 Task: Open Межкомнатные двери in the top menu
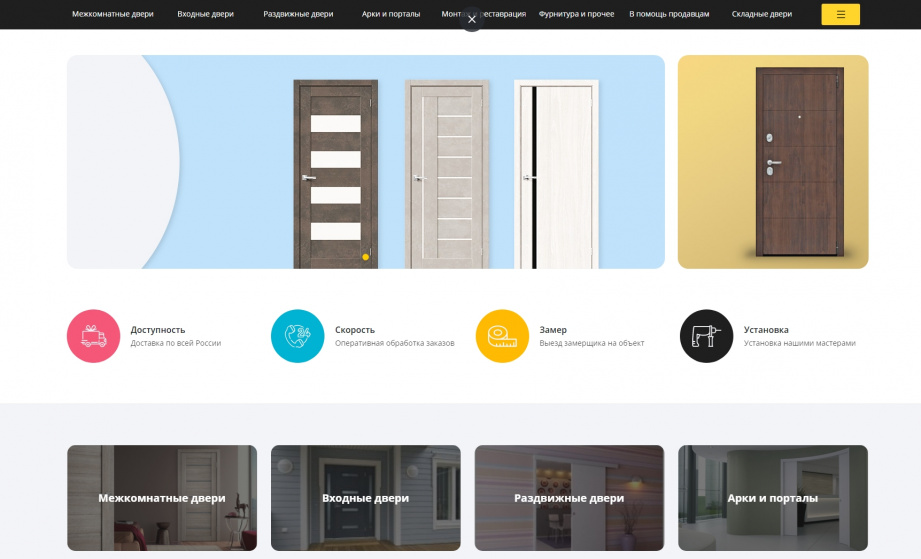coord(113,14)
